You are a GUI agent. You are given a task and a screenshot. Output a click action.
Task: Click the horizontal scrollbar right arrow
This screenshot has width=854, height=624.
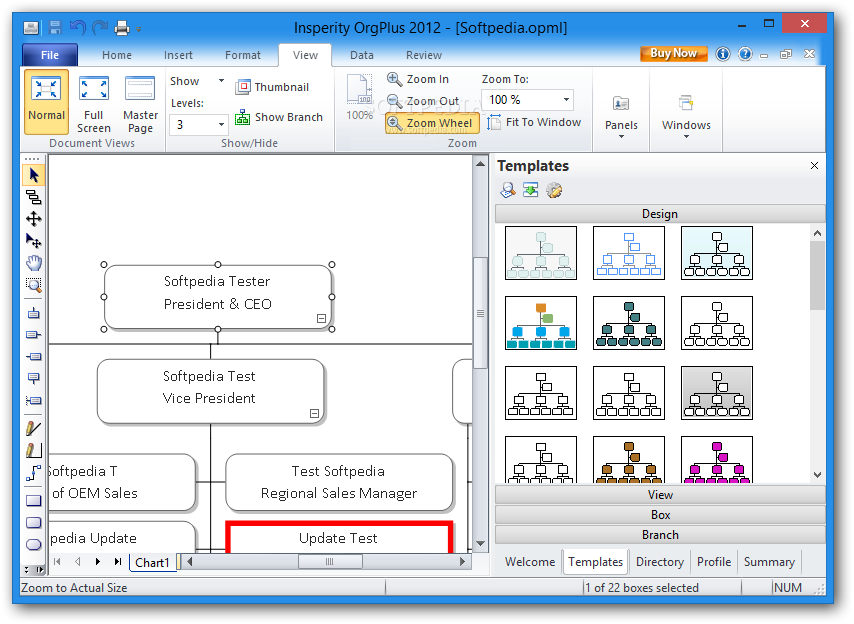pyautogui.click(x=462, y=561)
